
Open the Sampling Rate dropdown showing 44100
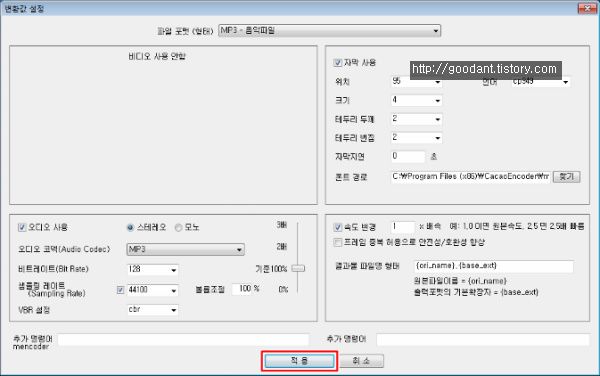152,290
